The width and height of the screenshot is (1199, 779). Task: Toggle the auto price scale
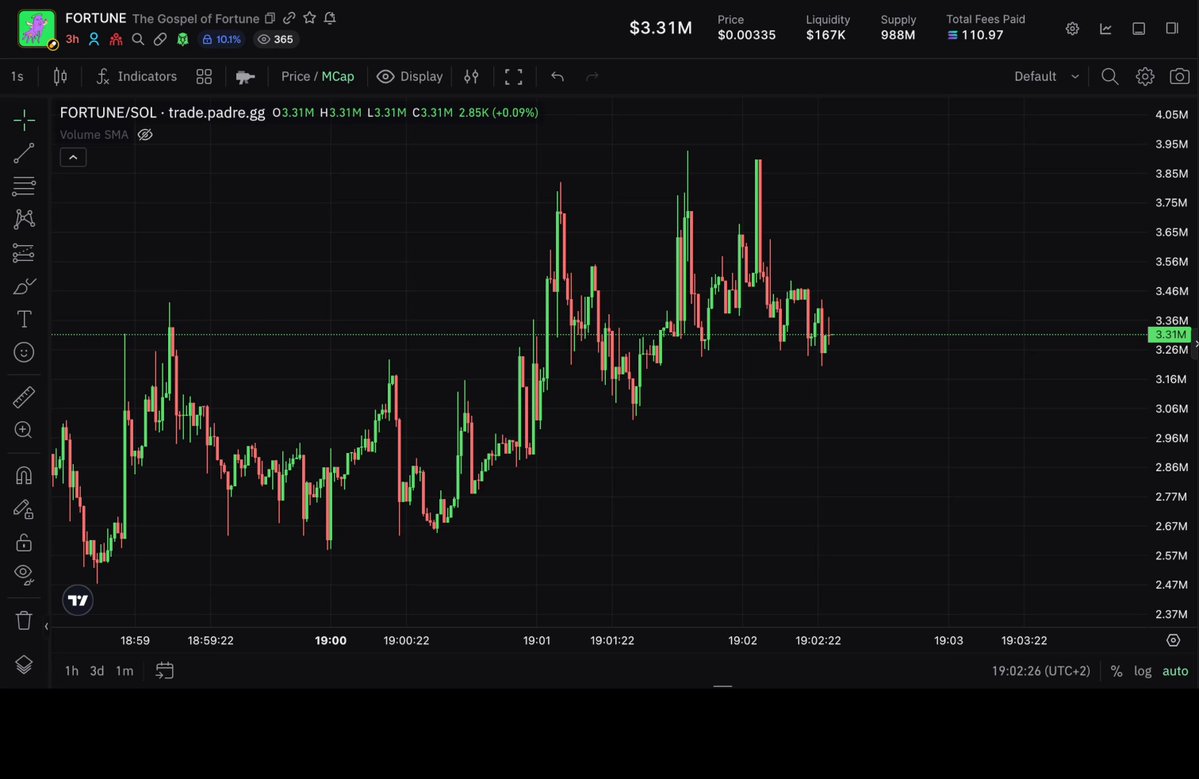tap(1175, 670)
